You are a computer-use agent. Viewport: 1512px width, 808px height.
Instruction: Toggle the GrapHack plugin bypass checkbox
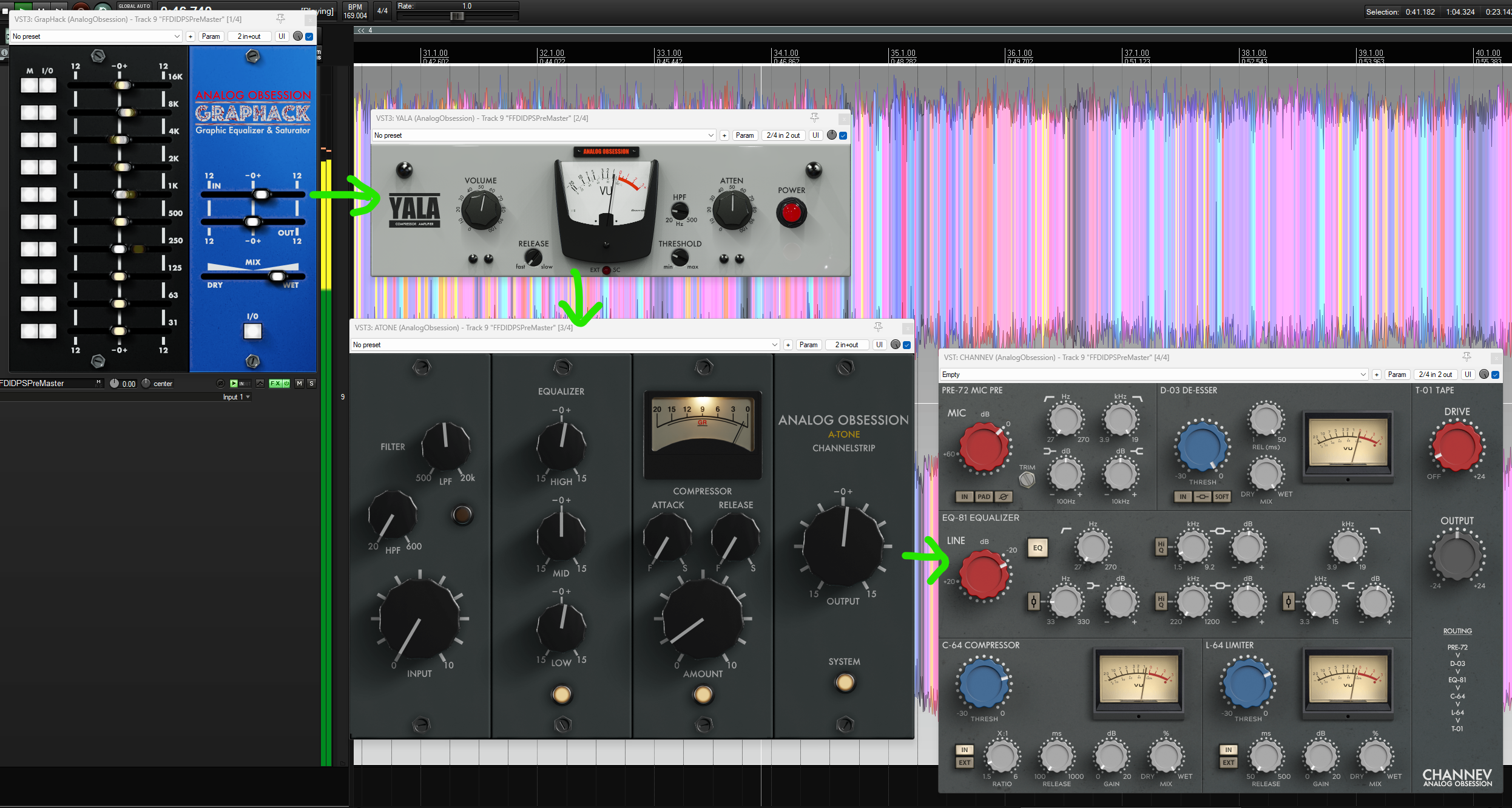click(309, 36)
